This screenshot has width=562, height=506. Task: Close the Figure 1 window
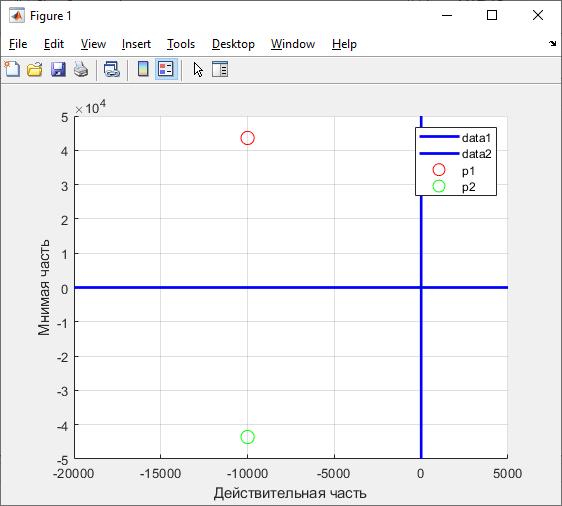click(538, 15)
